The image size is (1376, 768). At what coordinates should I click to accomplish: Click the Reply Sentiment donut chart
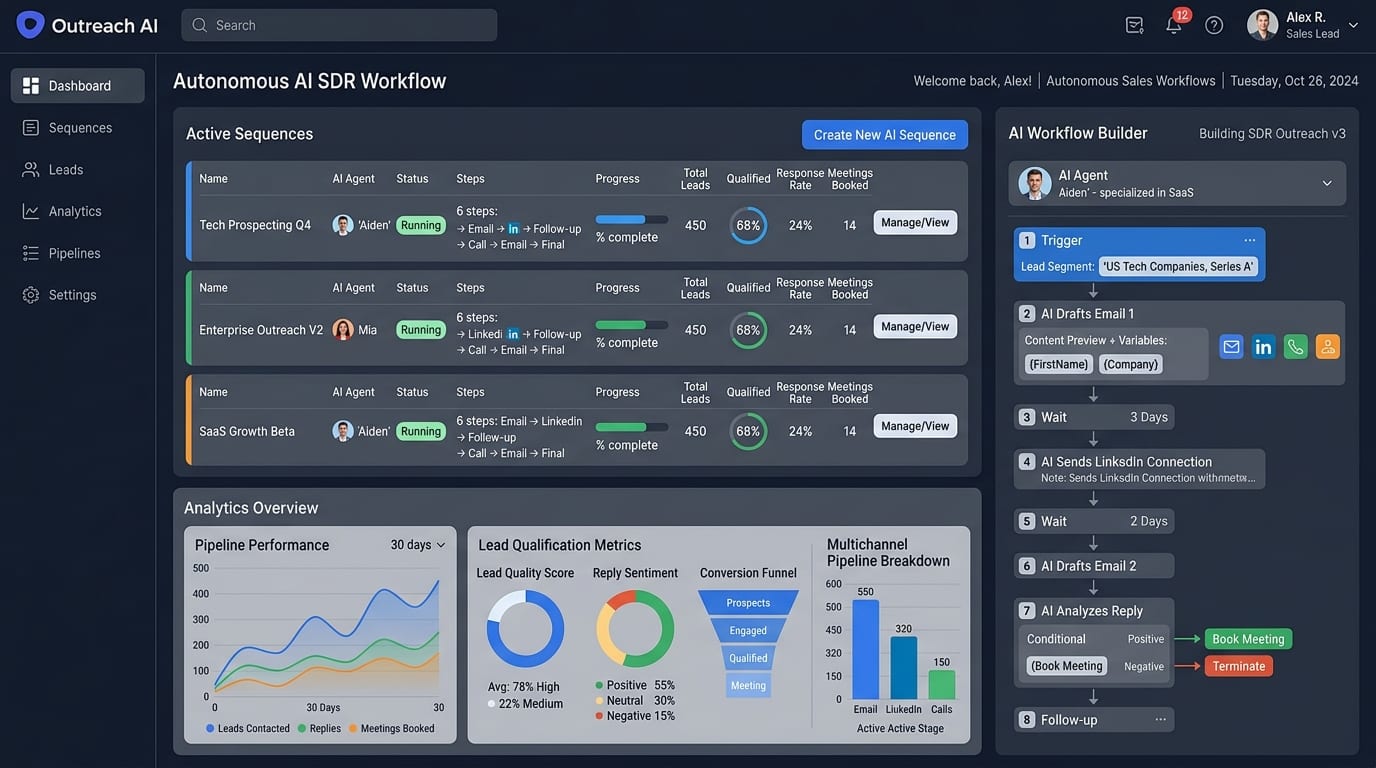(635, 628)
